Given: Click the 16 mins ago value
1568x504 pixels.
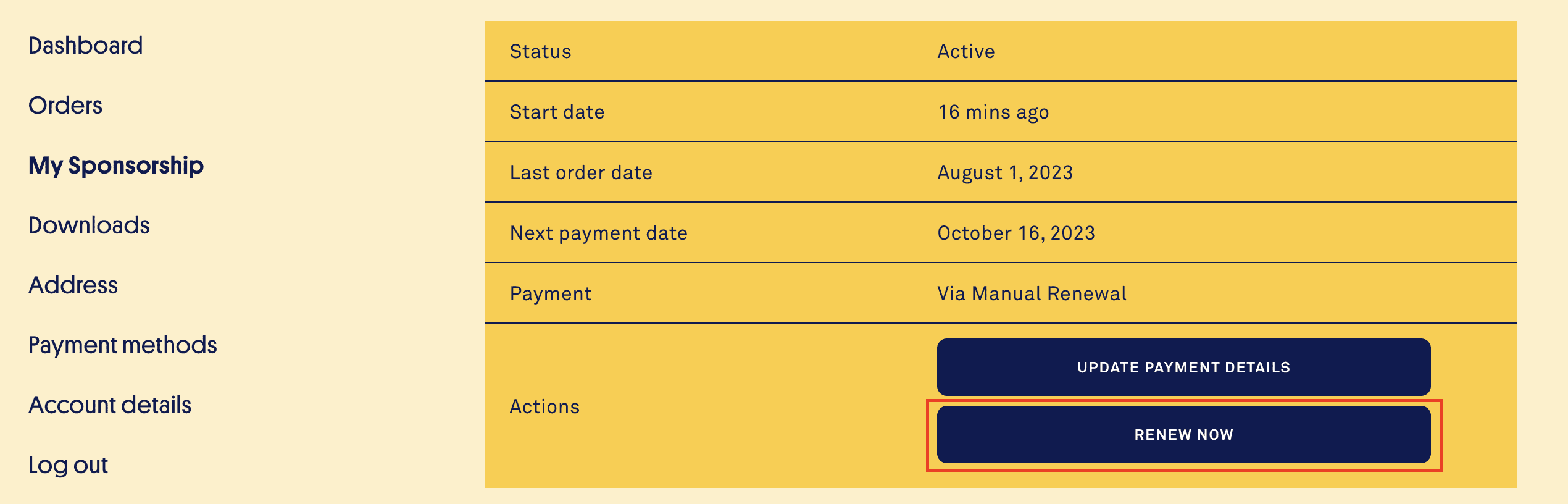Looking at the screenshot, I should point(993,112).
